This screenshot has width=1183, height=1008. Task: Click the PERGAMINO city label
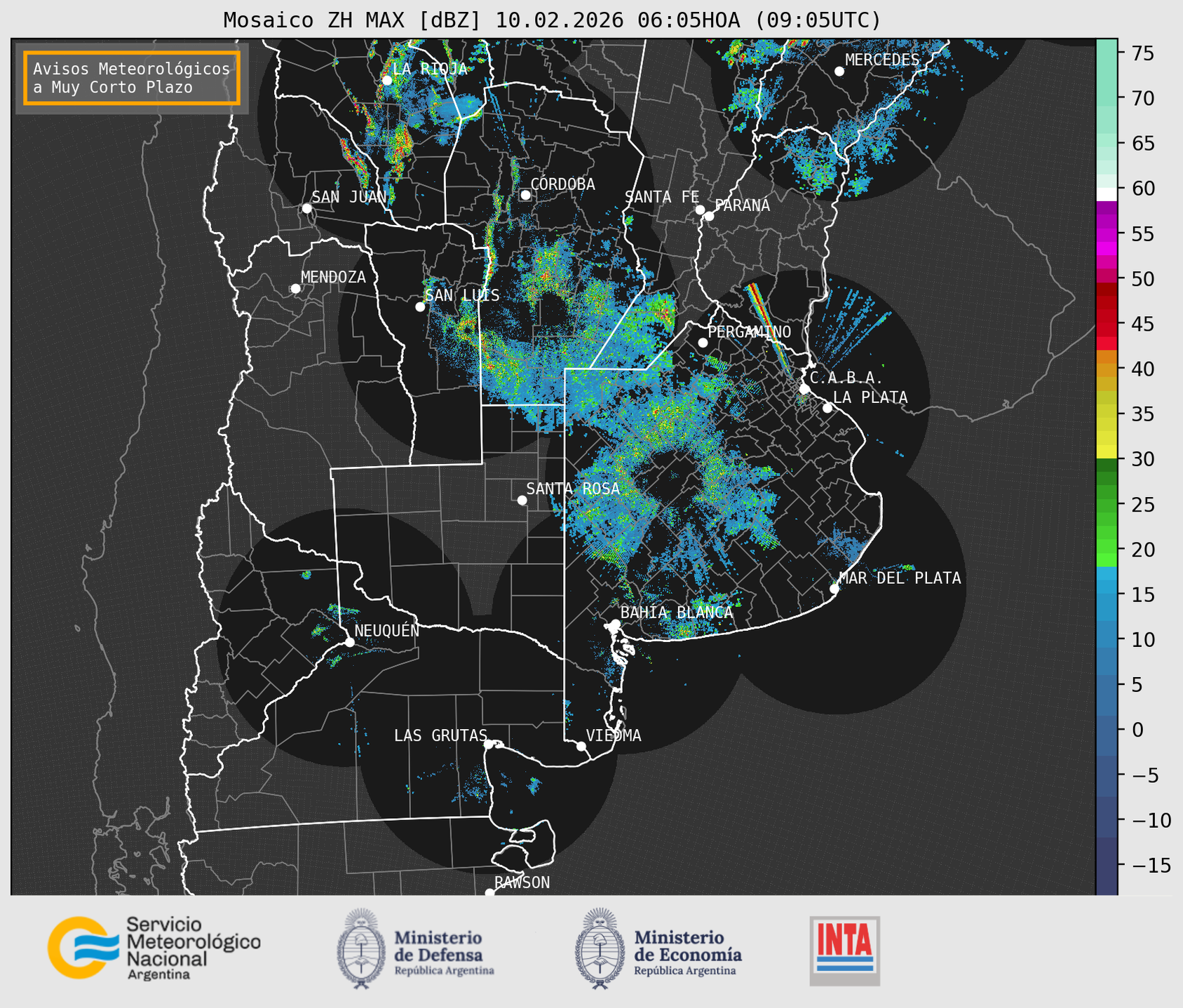click(750, 332)
